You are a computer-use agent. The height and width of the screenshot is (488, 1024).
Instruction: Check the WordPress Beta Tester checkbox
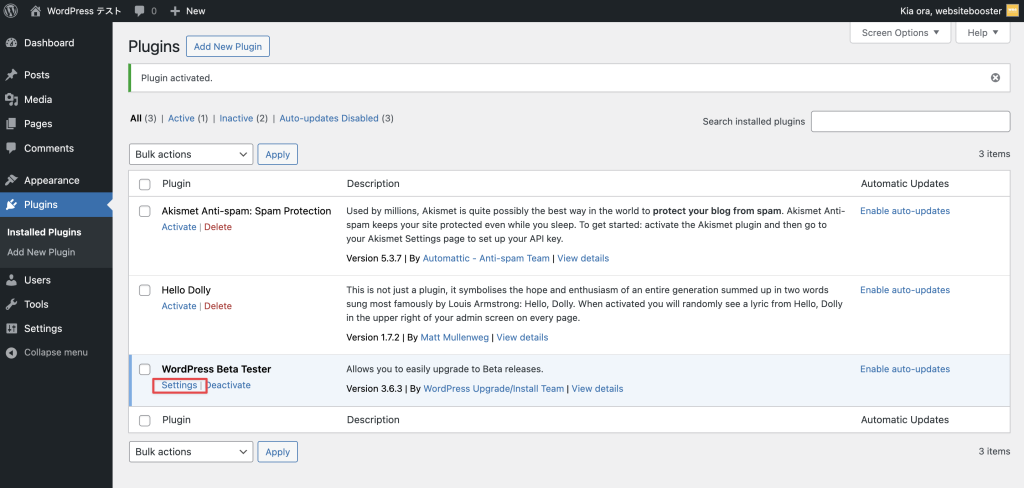(145, 369)
